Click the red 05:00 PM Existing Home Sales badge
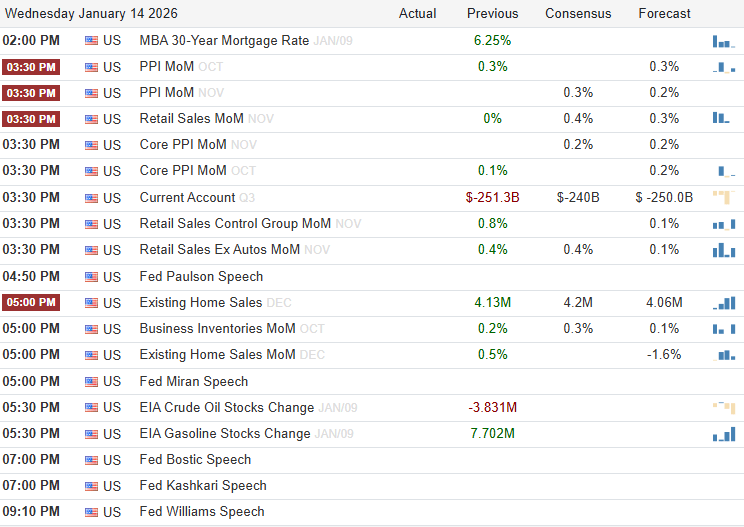Image resolution: width=744 pixels, height=527 pixels. (31, 303)
